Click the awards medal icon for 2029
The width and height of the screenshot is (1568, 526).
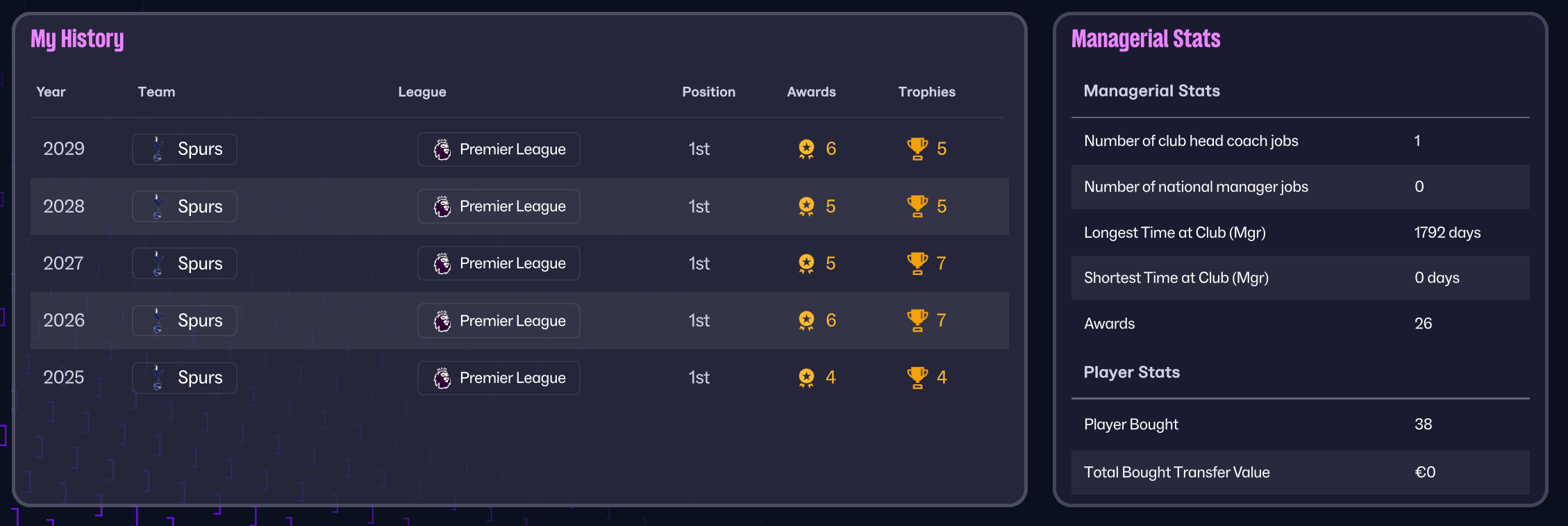(806, 149)
